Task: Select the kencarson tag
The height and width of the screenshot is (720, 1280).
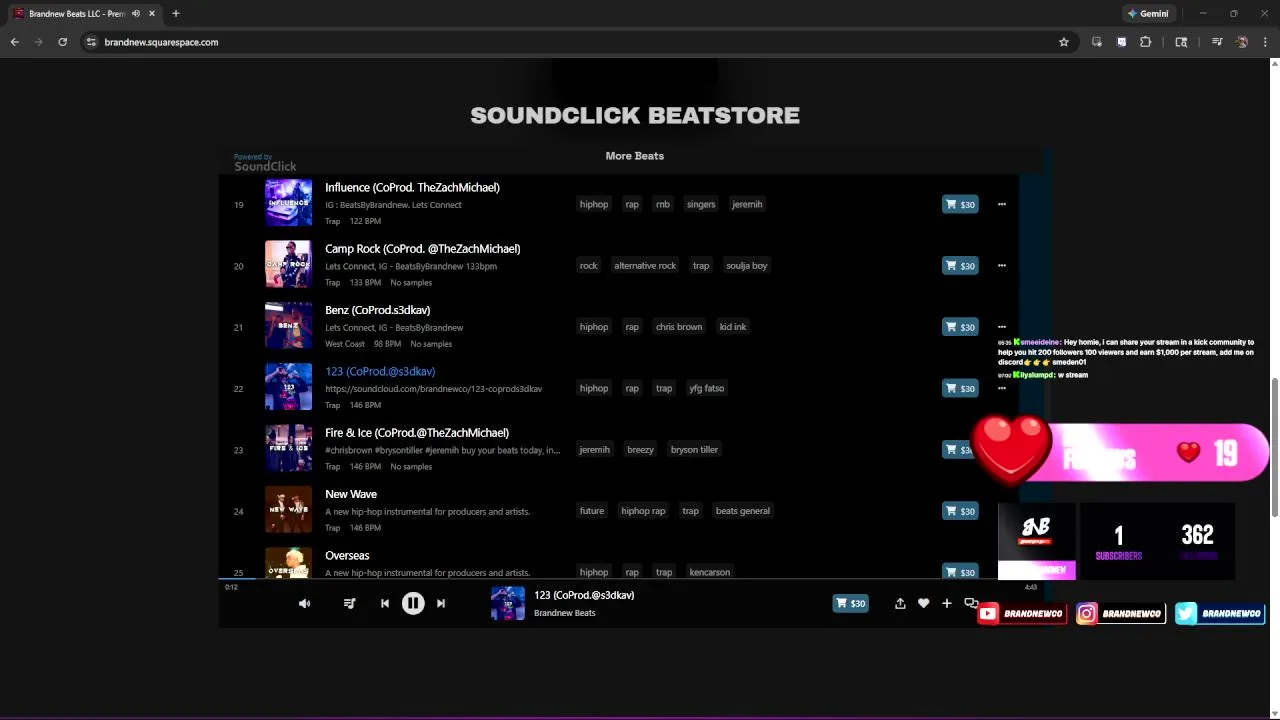Action: [x=709, y=572]
